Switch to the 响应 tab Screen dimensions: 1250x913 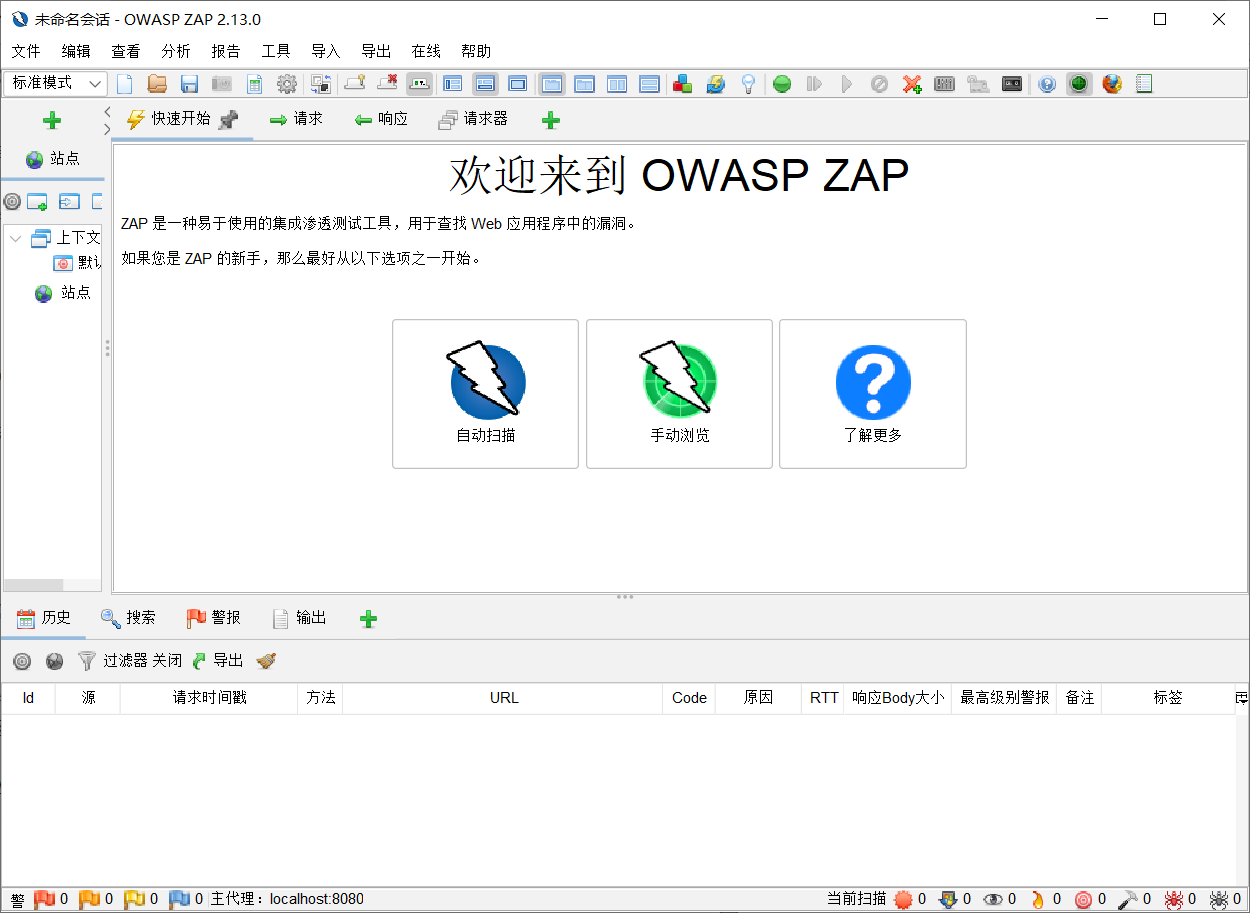tap(381, 119)
